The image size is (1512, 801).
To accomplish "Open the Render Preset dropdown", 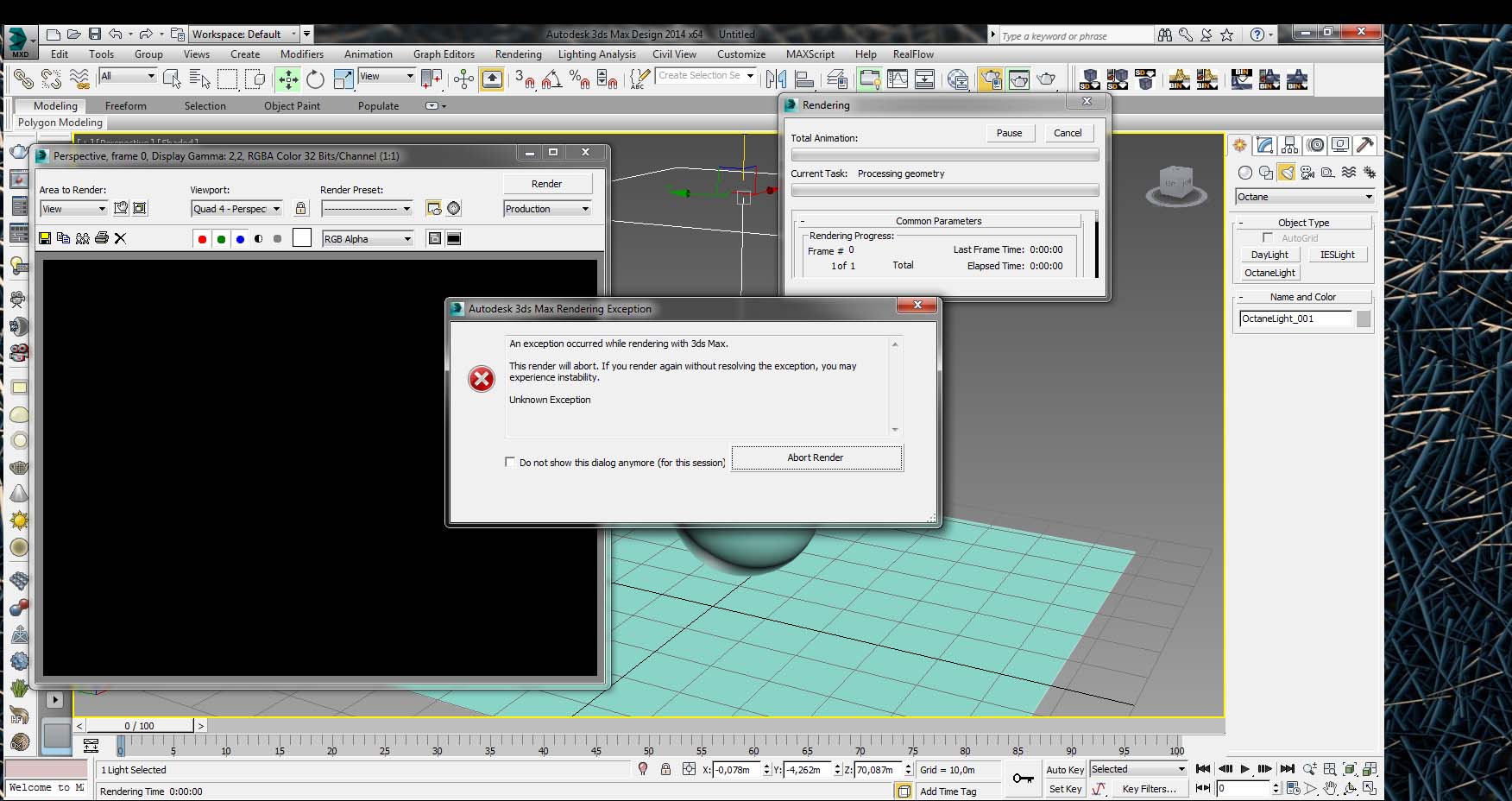I will pyautogui.click(x=367, y=209).
